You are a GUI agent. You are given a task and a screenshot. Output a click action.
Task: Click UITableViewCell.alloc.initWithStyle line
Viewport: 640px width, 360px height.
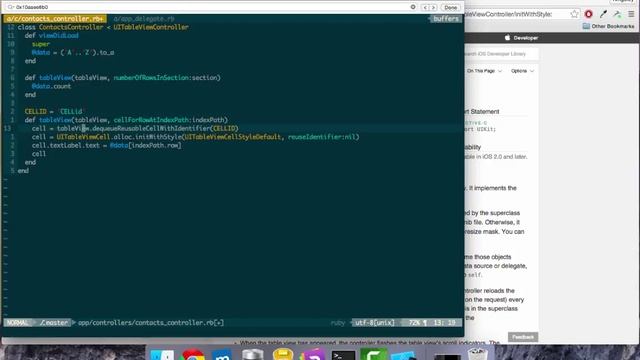click(196, 137)
